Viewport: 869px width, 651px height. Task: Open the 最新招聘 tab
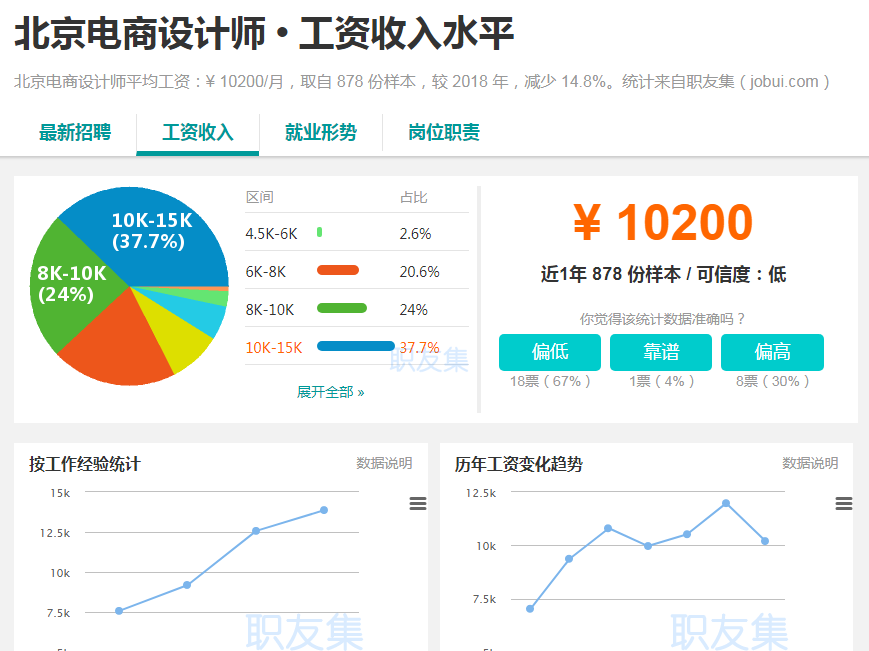(75, 132)
